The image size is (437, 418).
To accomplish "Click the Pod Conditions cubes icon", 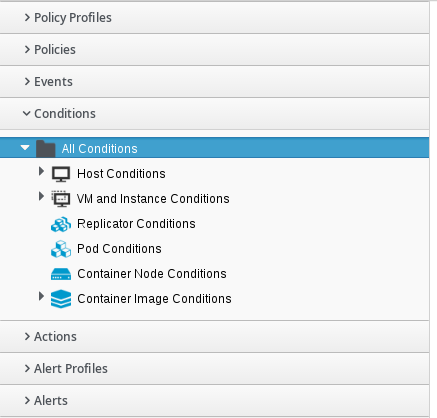I will click(61, 249).
